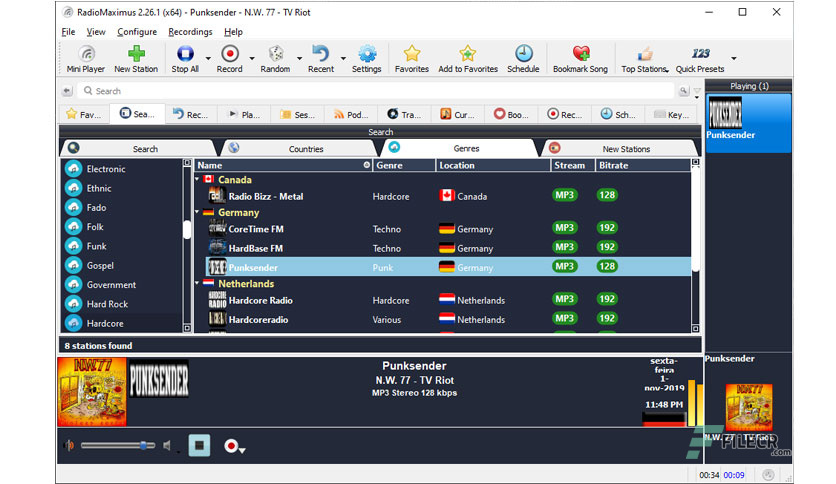836x484 pixels.
Task: Collapse the Canada group
Action: (197, 180)
